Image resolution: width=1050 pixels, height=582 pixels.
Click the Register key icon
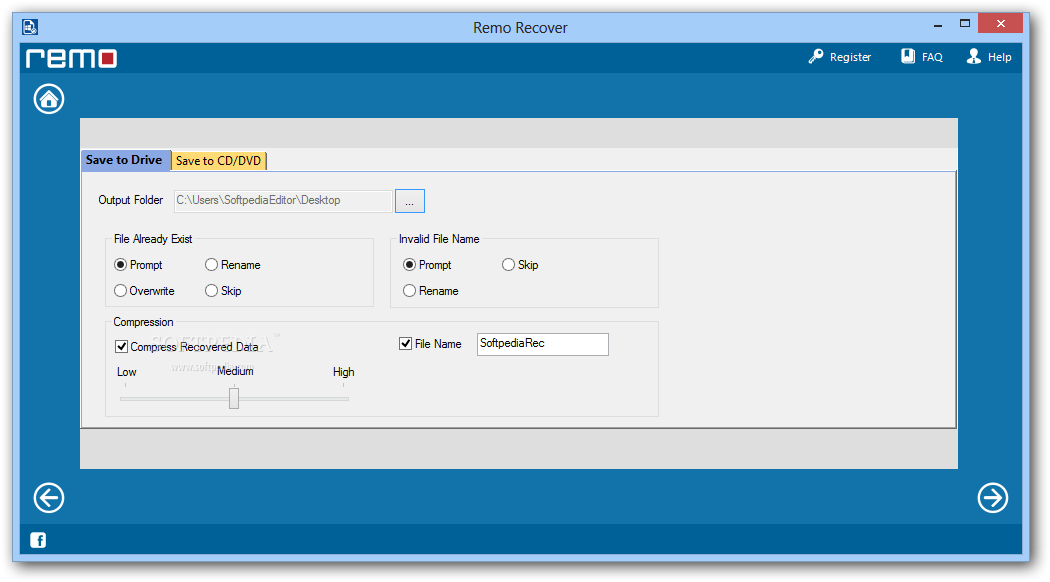pyautogui.click(x=816, y=57)
